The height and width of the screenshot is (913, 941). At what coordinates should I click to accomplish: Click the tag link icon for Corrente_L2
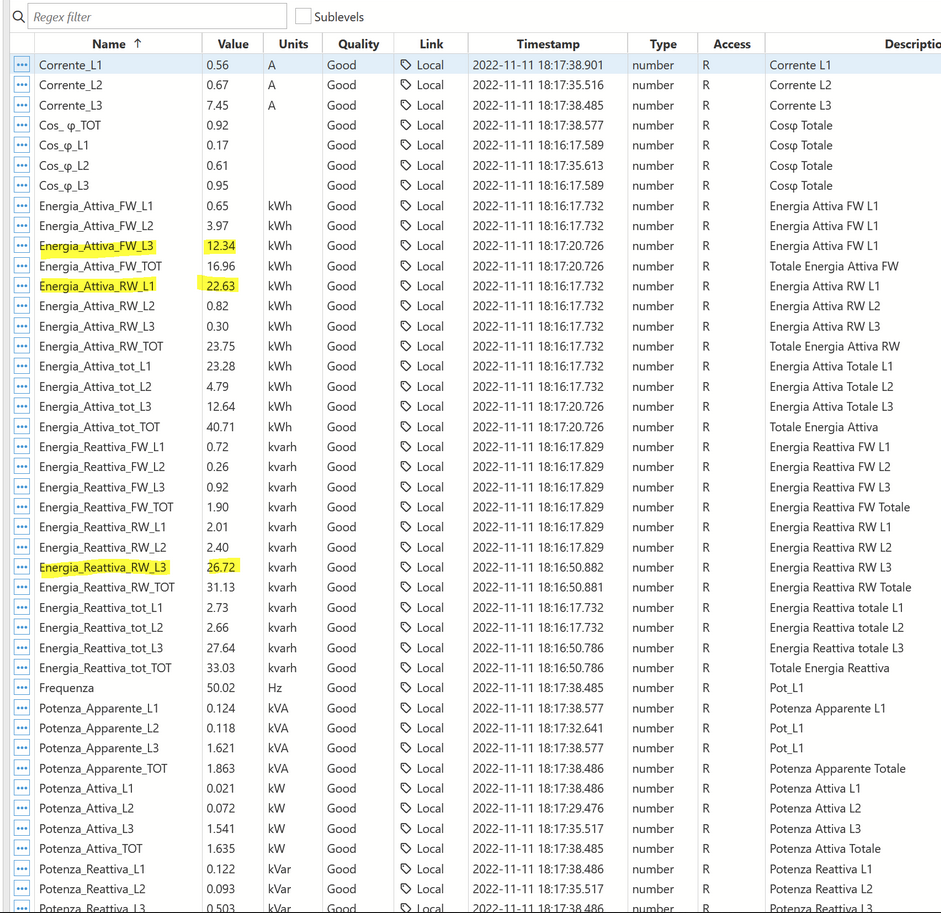point(406,85)
